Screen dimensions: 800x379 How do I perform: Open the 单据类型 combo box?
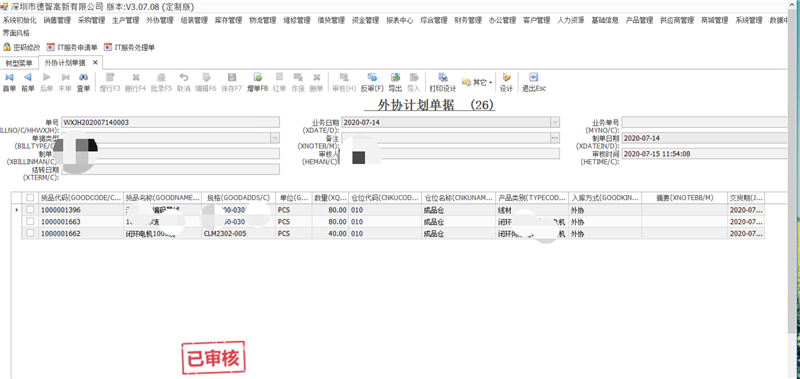click(x=275, y=138)
